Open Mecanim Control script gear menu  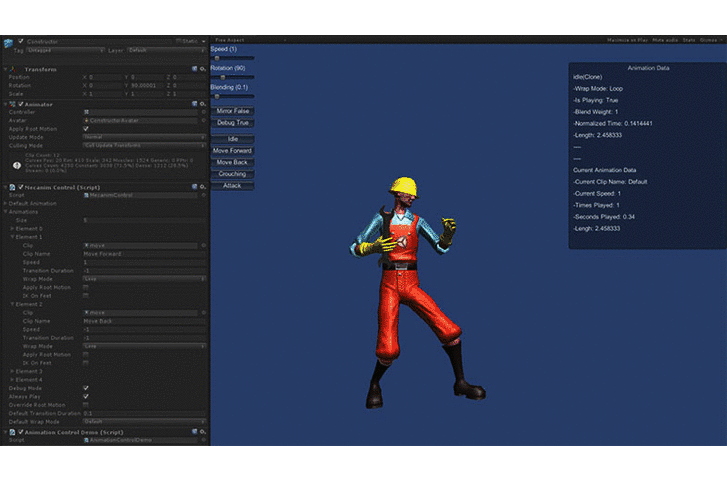203,187
